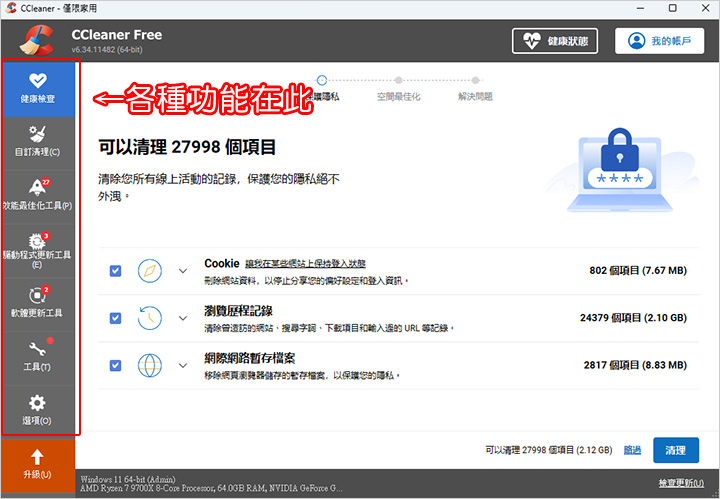Click the 瀏覽歷程記錄 title text
Viewport: 720px width, 499px height.
coord(238,311)
